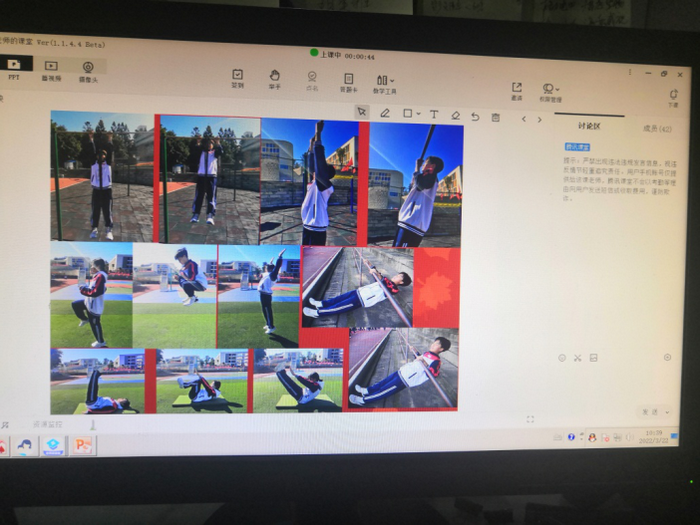Clear annotations with the trash icon
Image resolution: width=700 pixels, height=525 pixels.
click(495, 117)
